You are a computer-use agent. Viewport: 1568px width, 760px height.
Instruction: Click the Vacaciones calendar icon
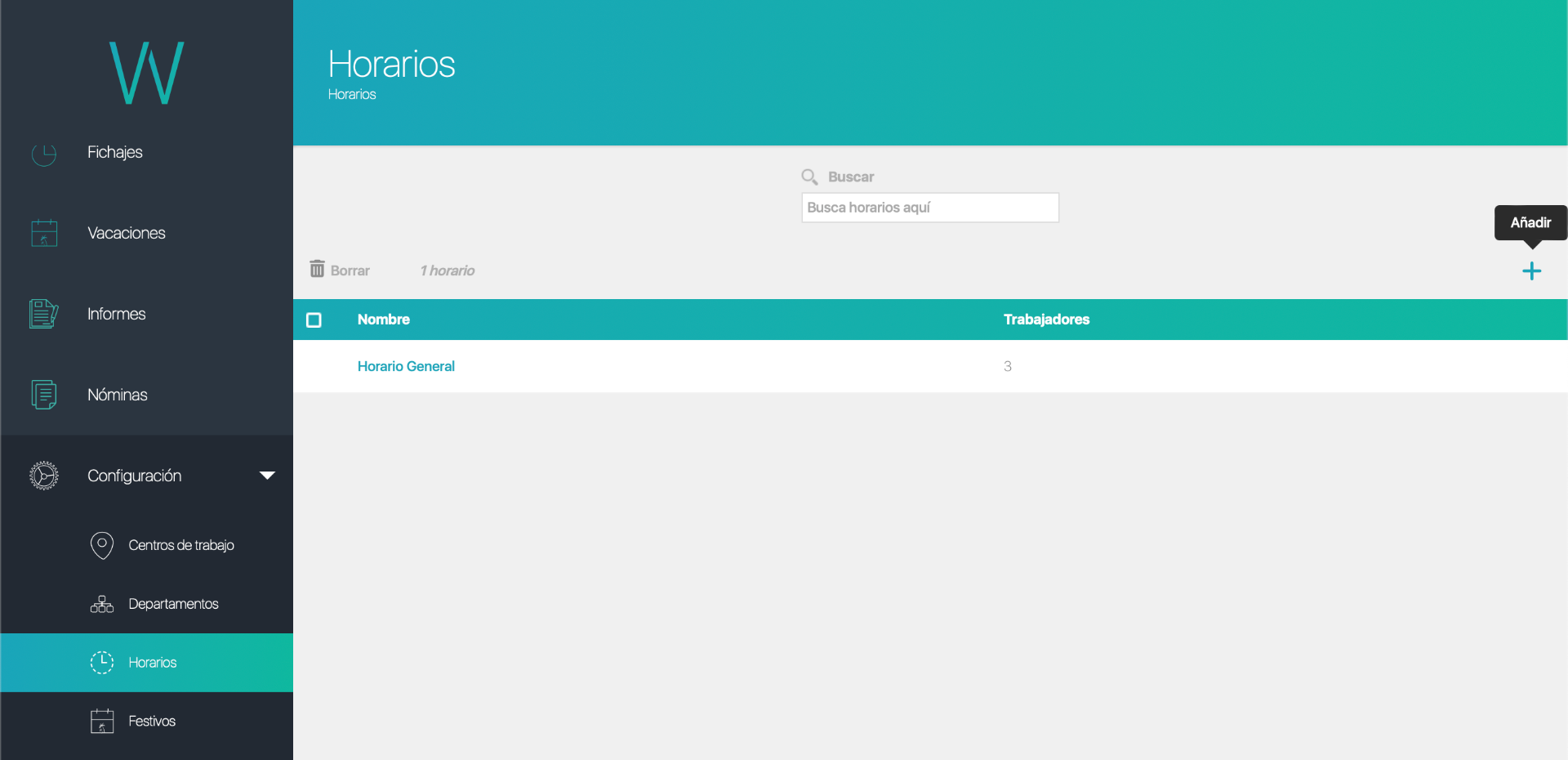click(x=44, y=233)
